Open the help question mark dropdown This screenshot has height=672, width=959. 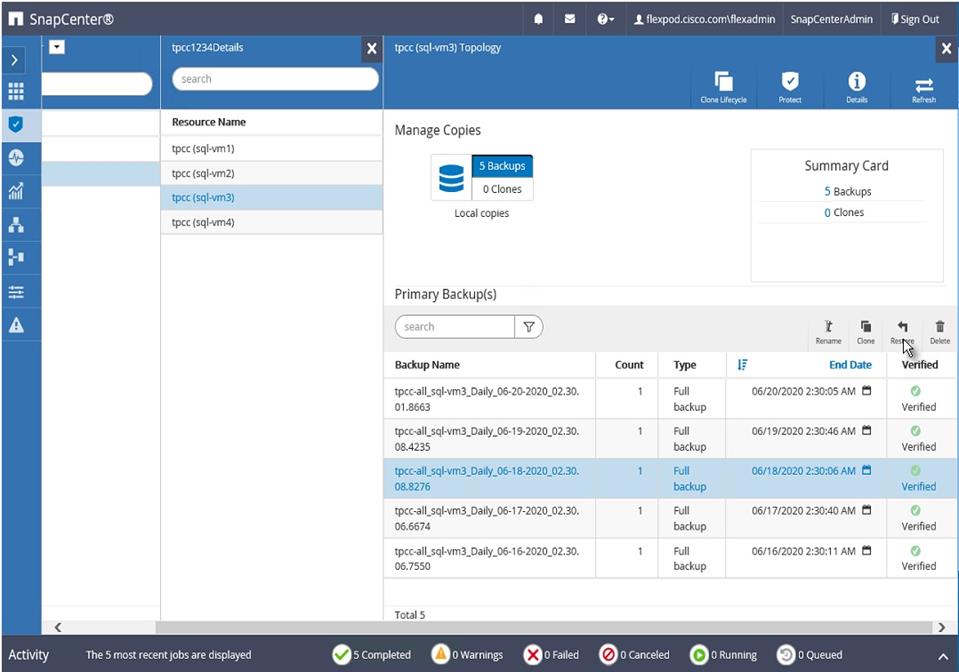click(x=605, y=19)
